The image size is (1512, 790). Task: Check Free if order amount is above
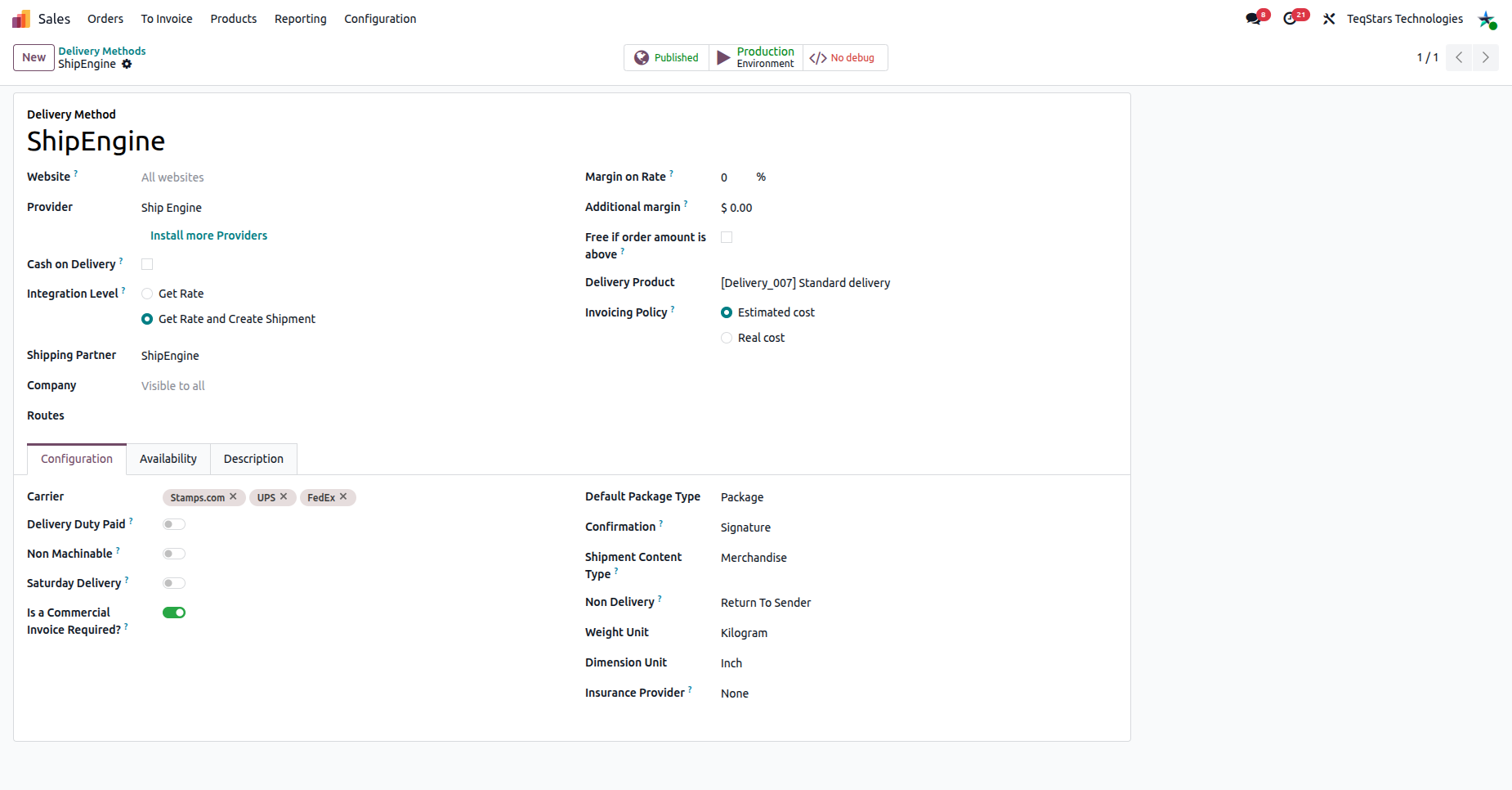coord(727,237)
